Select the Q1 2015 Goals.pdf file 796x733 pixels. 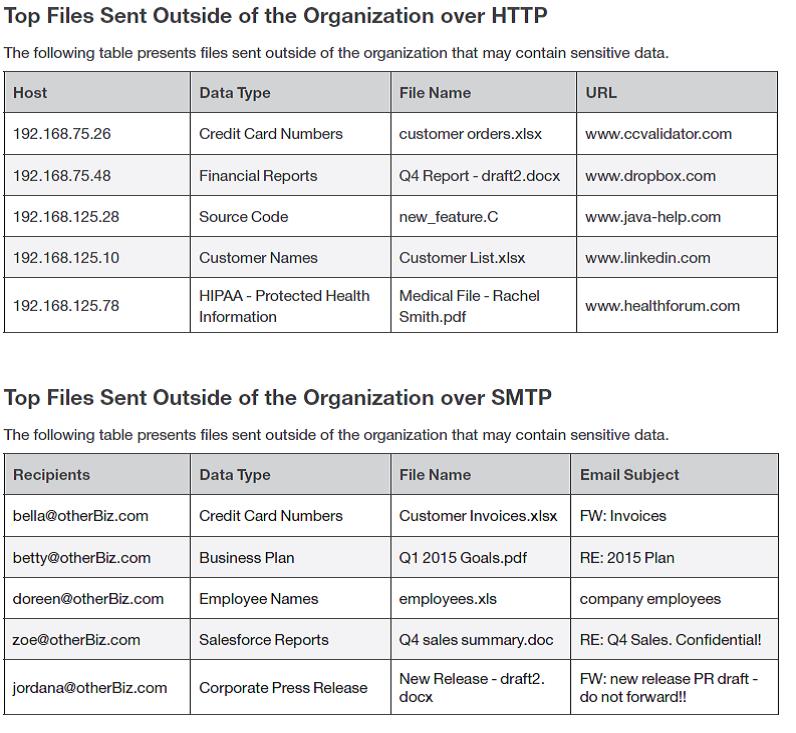[462, 558]
